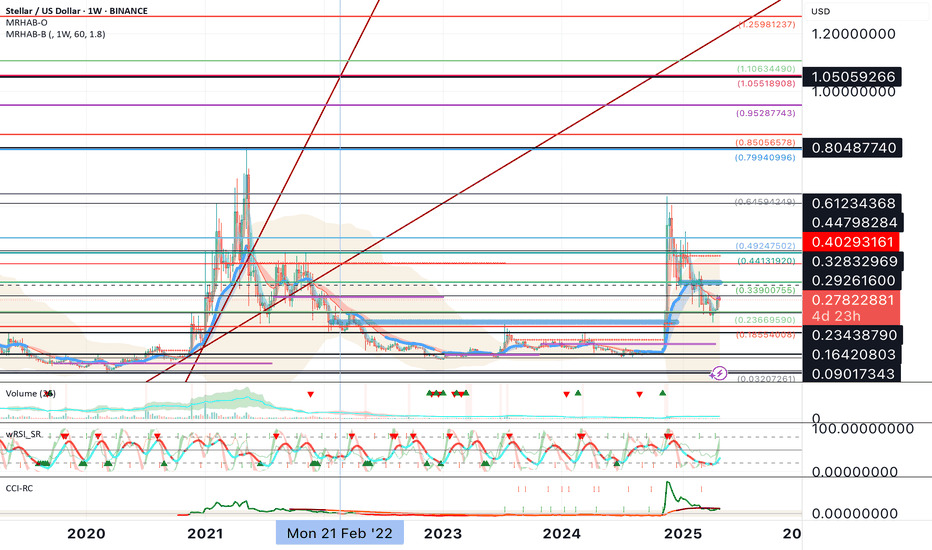
Task: Click the (0.85056578) level label
Action: [766, 143]
